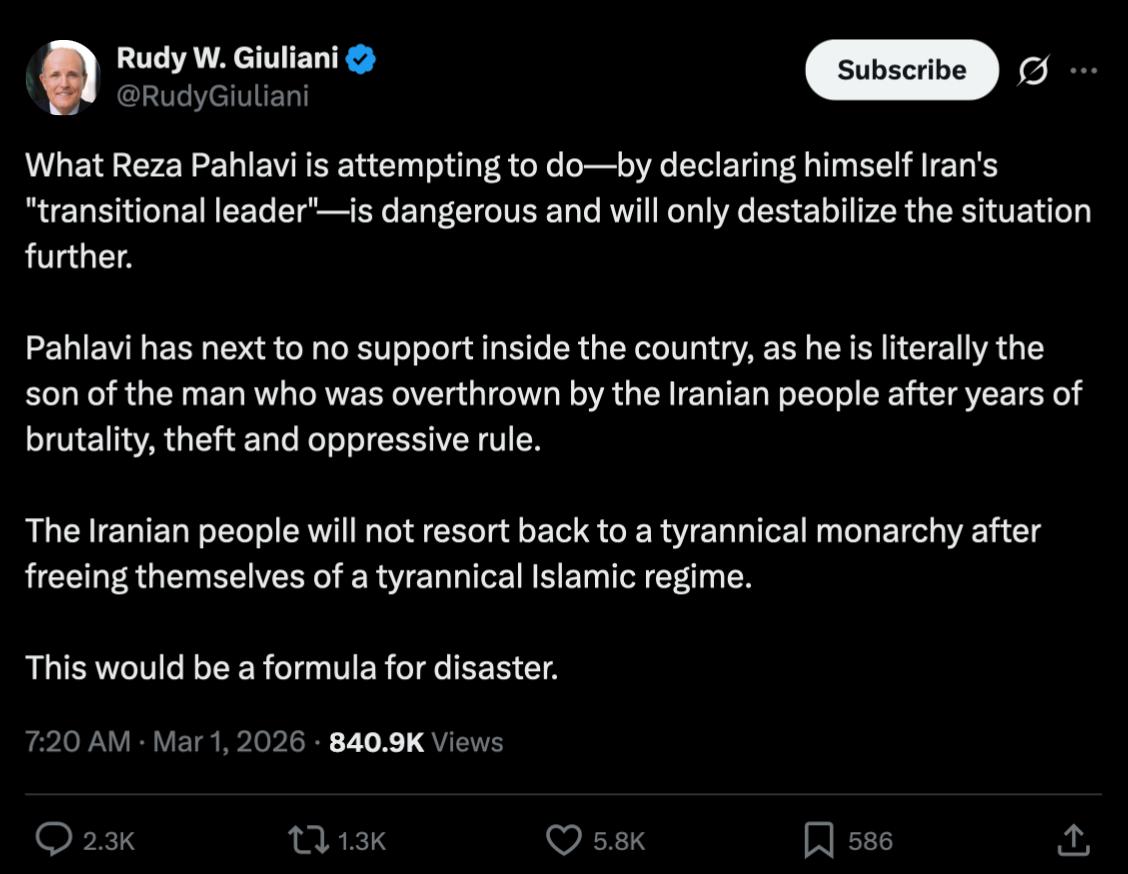Viewport: 1128px width, 874px height.
Task: Click the "formula for disaster" sentence
Action: [291, 668]
